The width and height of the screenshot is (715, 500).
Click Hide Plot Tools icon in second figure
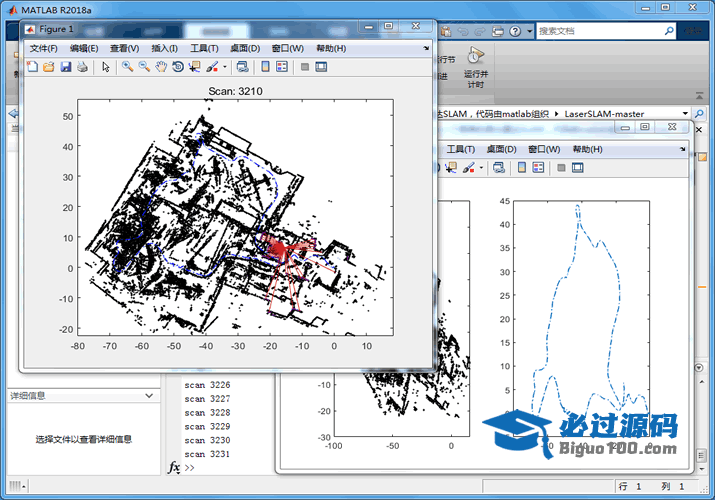tap(561, 168)
